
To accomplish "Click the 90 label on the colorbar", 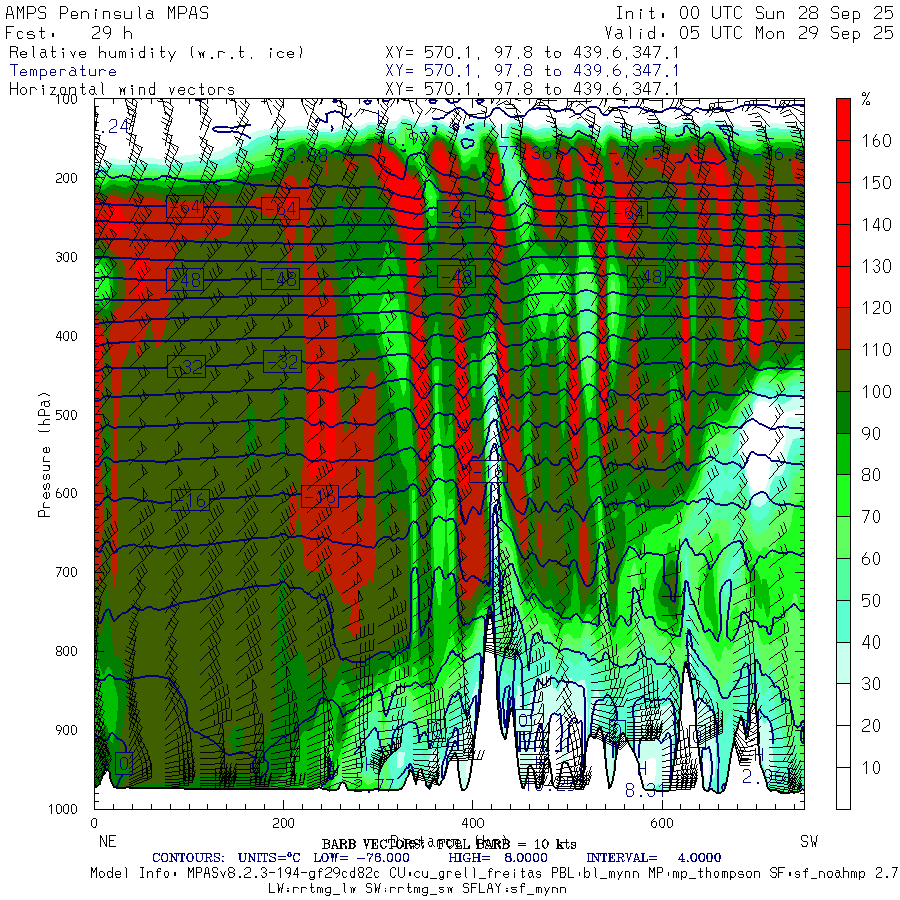I will coord(871,433).
